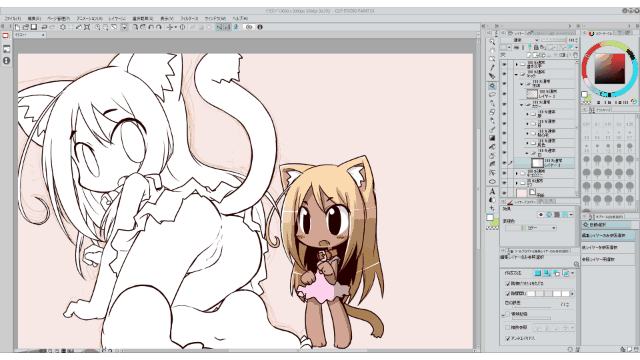Viewport: 640px width, 360px height.
Task: Click the free transform icon in command bar
Action: pos(87,27)
